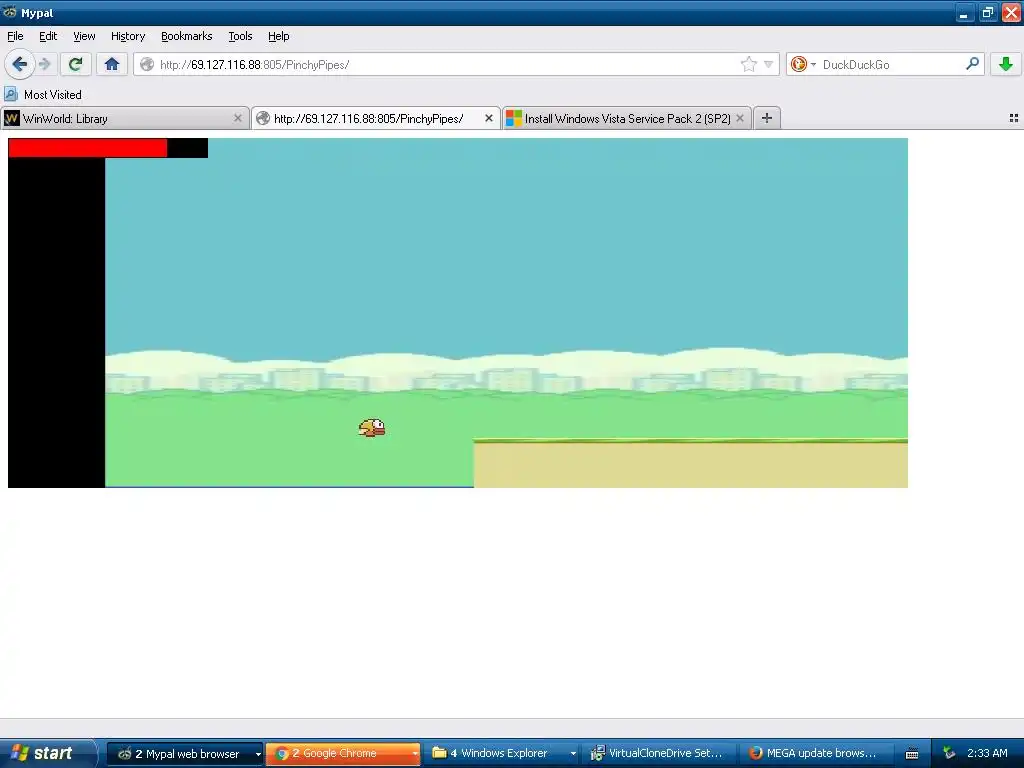Click the system tray network icon
Screen dimensions: 1024x768
click(948, 754)
